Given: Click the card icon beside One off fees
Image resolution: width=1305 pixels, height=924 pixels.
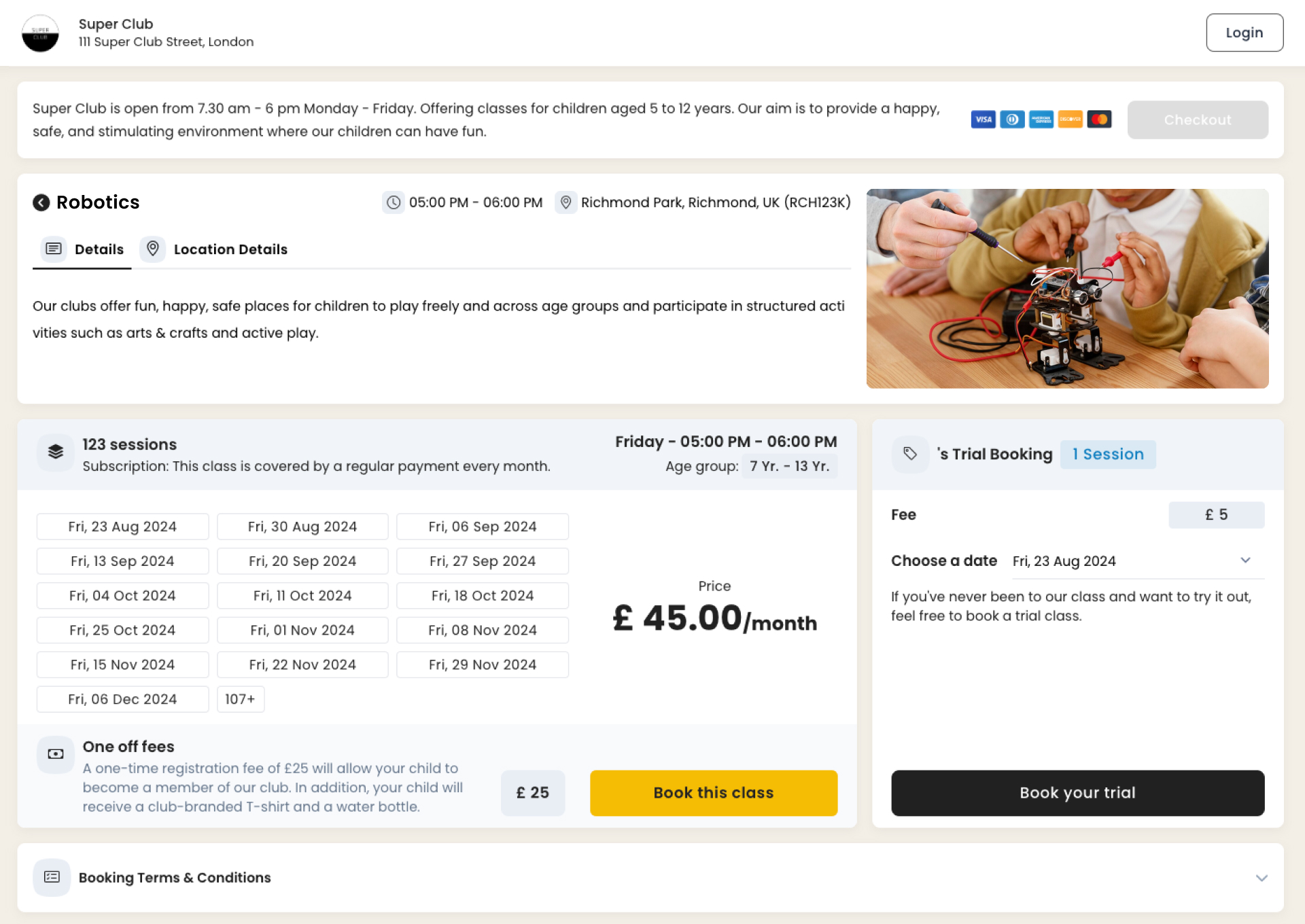Looking at the screenshot, I should click(55, 754).
